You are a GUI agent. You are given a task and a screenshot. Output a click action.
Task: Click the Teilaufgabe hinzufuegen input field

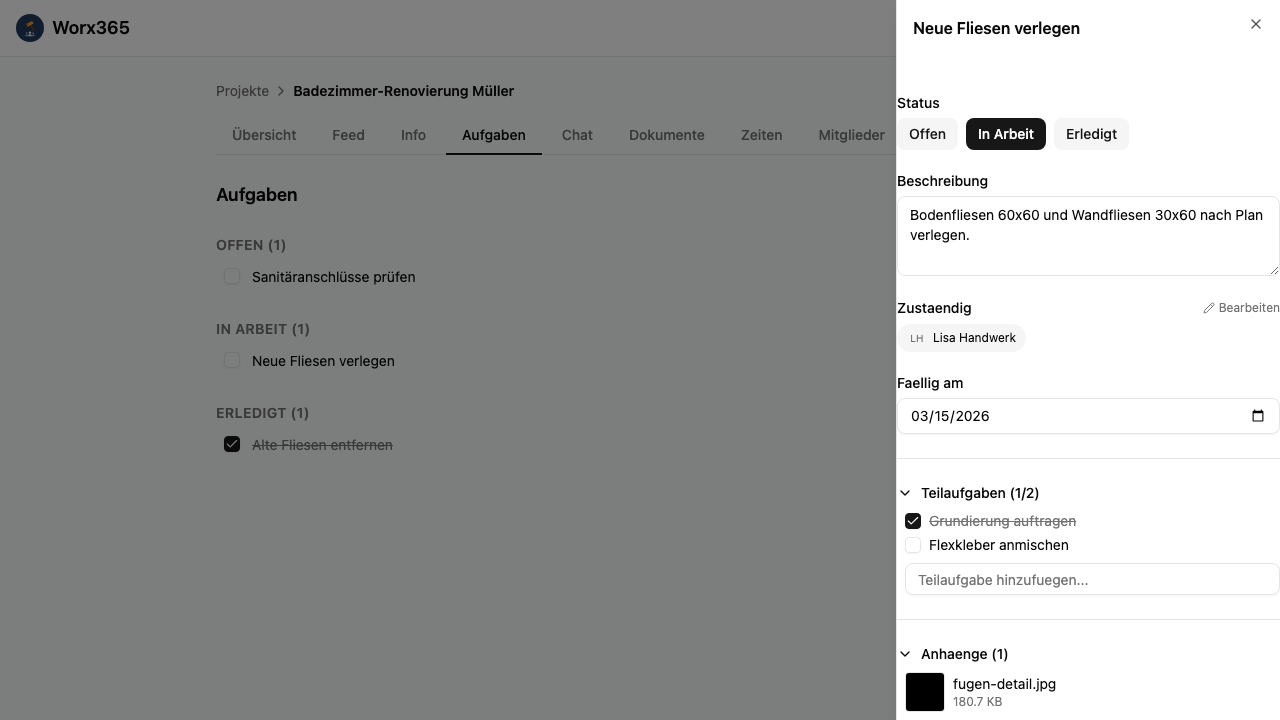1091,580
